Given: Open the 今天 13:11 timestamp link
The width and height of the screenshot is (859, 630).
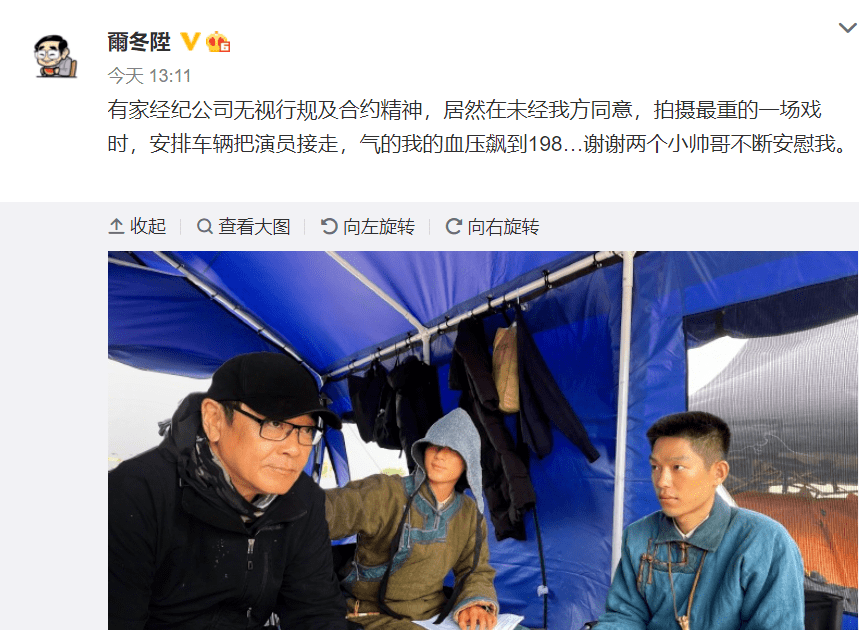Looking at the screenshot, I should tap(149, 76).
